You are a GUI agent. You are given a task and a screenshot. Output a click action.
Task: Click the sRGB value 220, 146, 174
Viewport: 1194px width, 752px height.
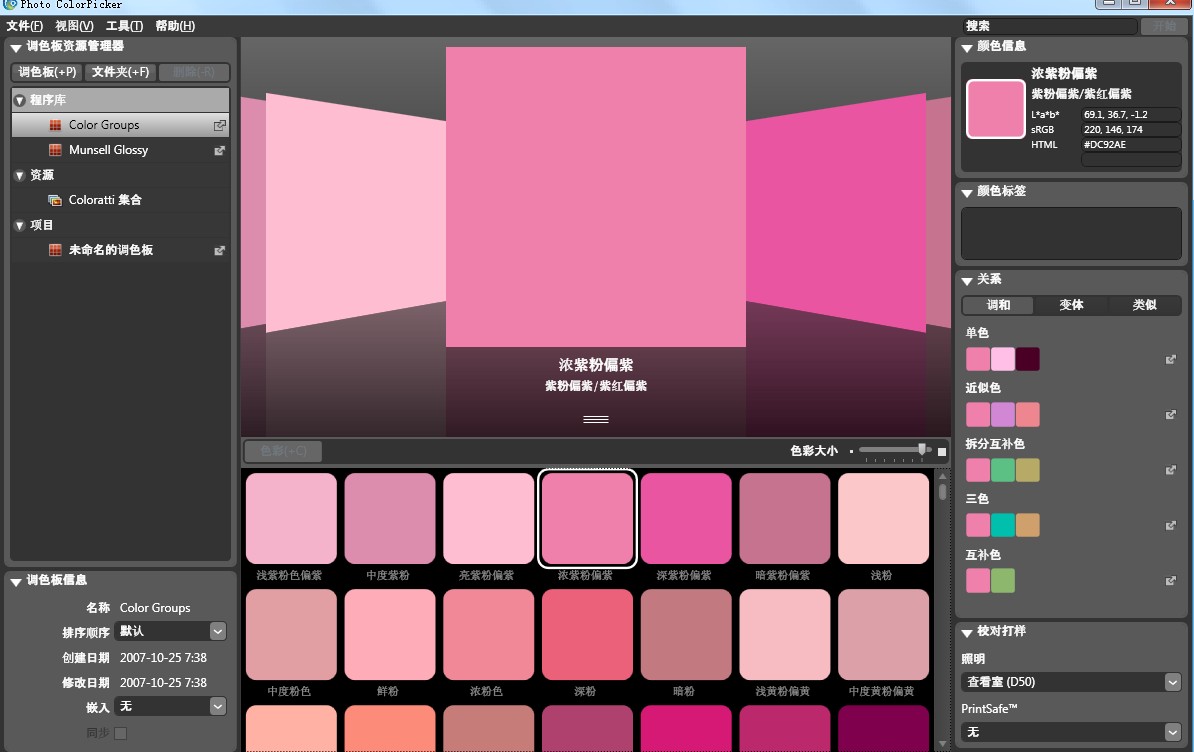coord(1131,129)
